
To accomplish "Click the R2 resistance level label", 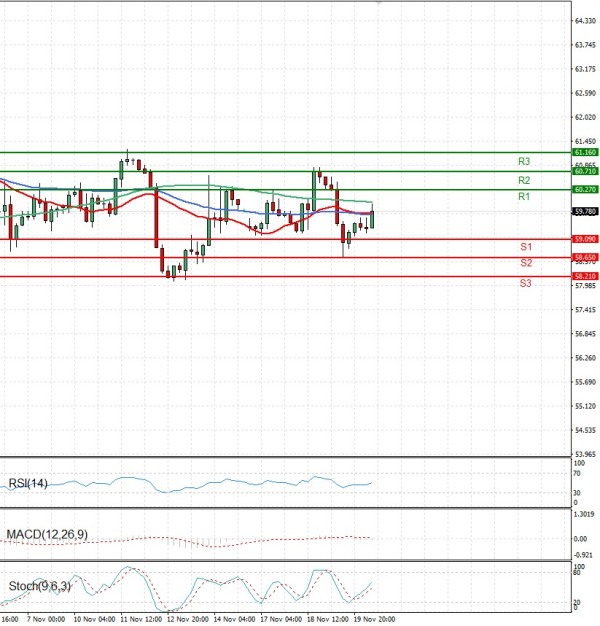I will (x=523, y=180).
